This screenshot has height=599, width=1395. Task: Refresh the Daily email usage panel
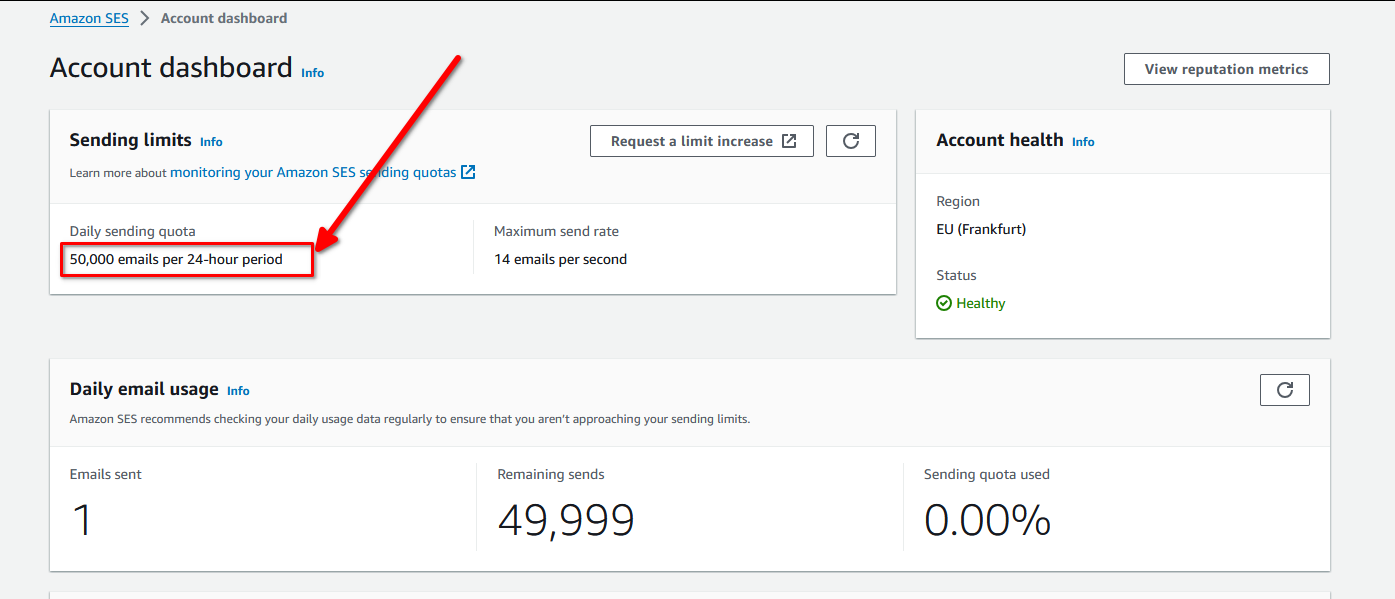click(1284, 390)
